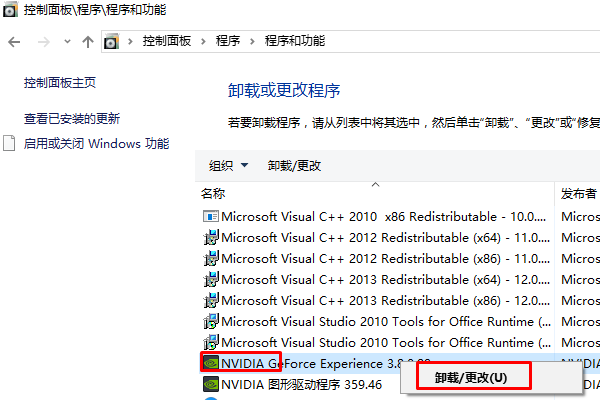Go forward with the right arrow
The image size is (600, 400).
pyautogui.click(x=44, y=42)
